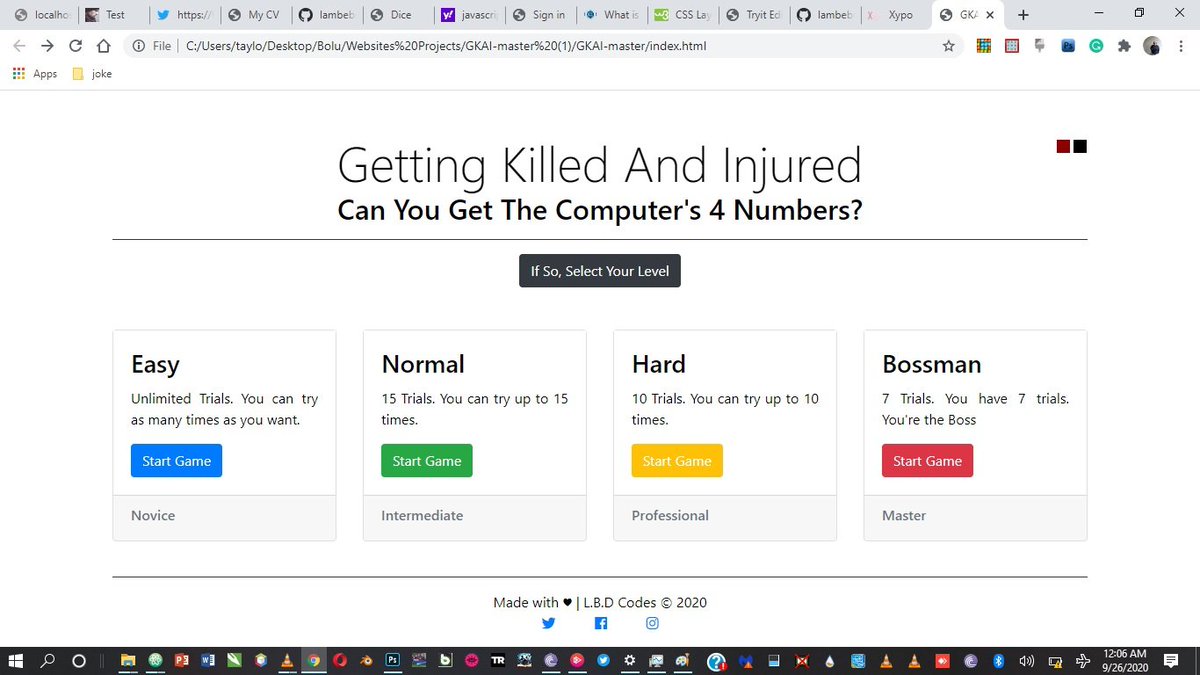Image resolution: width=1200 pixels, height=675 pixels.
Task: Click the 'Novice' card footer text
Action: click(153, 516)
